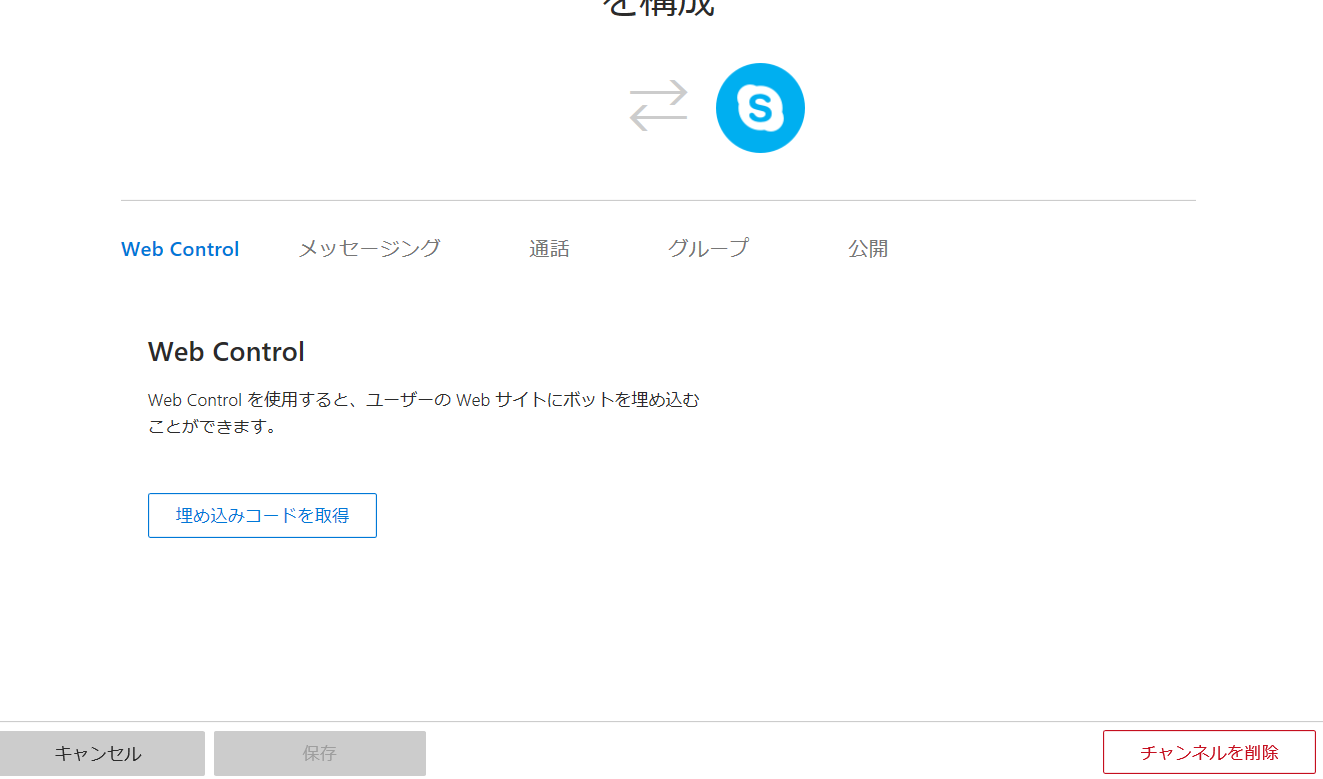Click the 保存 button
The width and height of the screenshot is (1323, 779).
click(319, 753)
